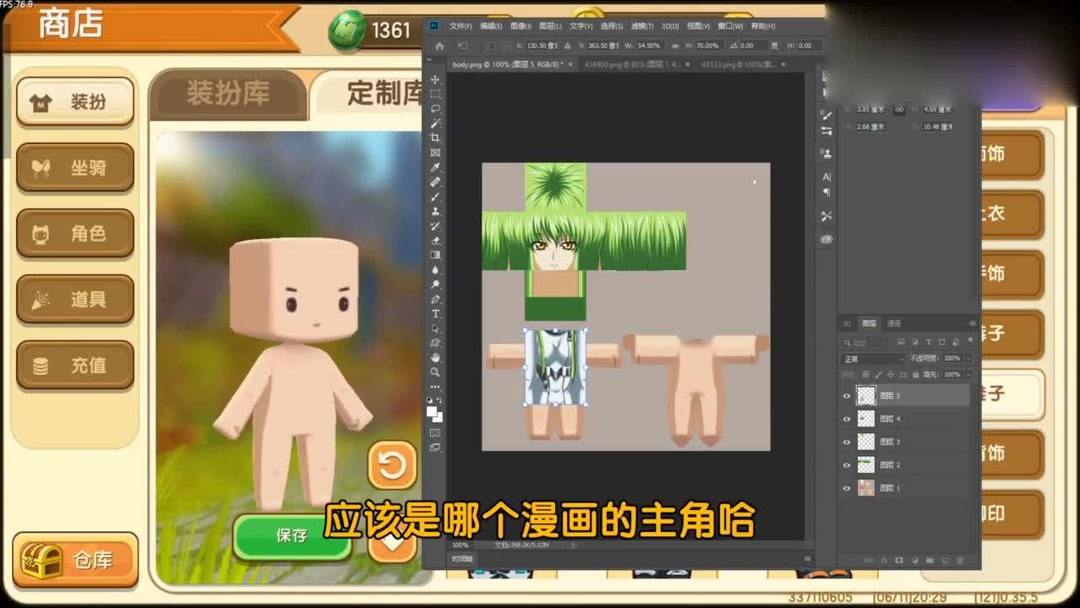This screenshot has height=608, width=1080.
Task: Hide the topmost layer 图层 5
Action: tap(847, 394)
